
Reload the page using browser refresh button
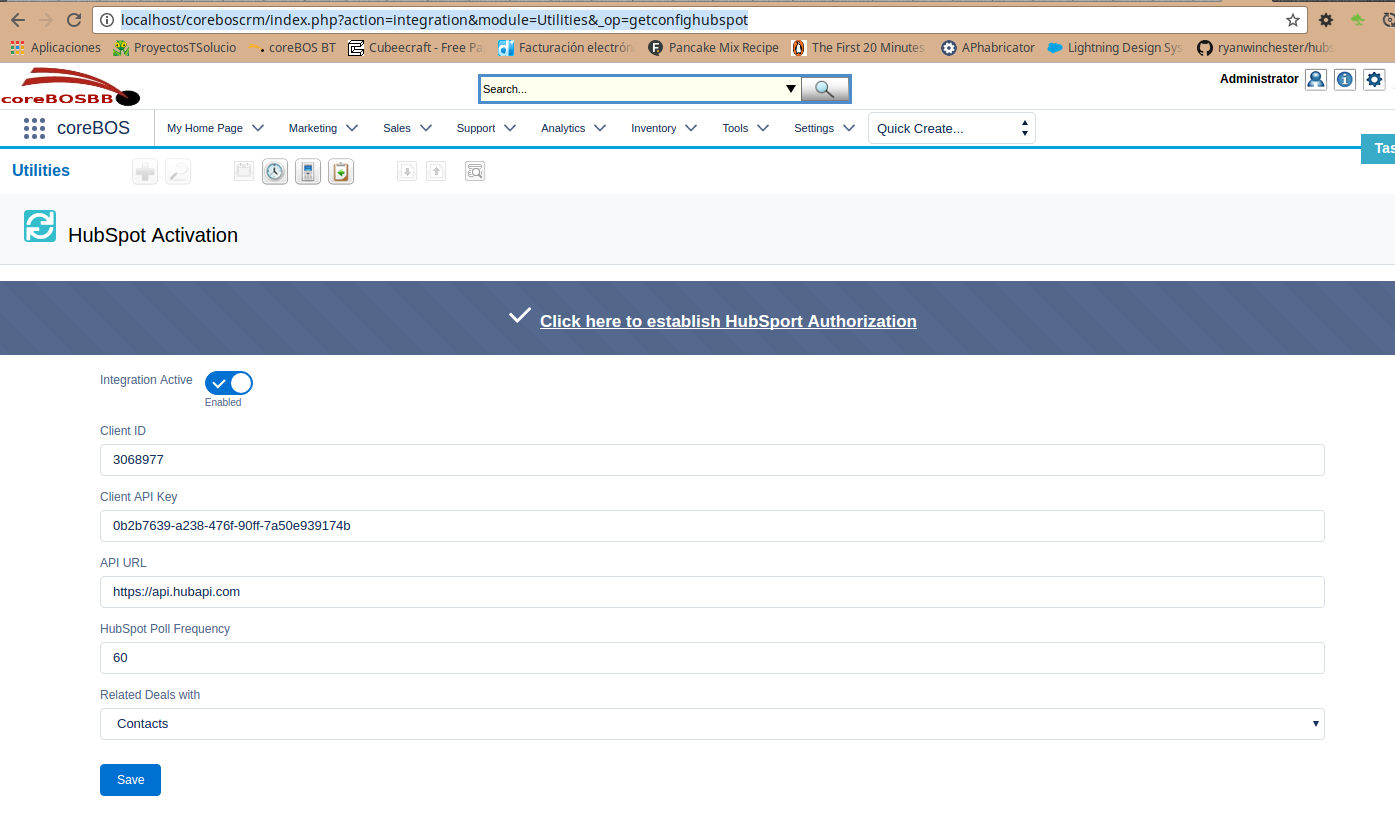[x=74, y=20]
